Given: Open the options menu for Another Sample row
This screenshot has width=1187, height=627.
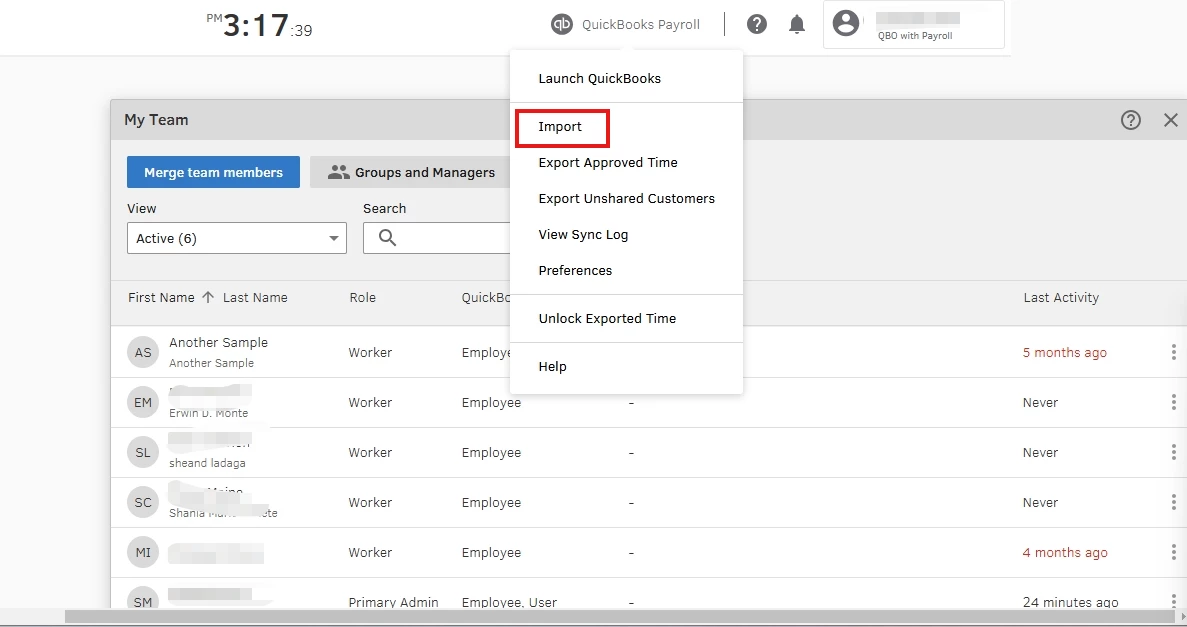Looking at the screenshot, I should (1173, 352).
